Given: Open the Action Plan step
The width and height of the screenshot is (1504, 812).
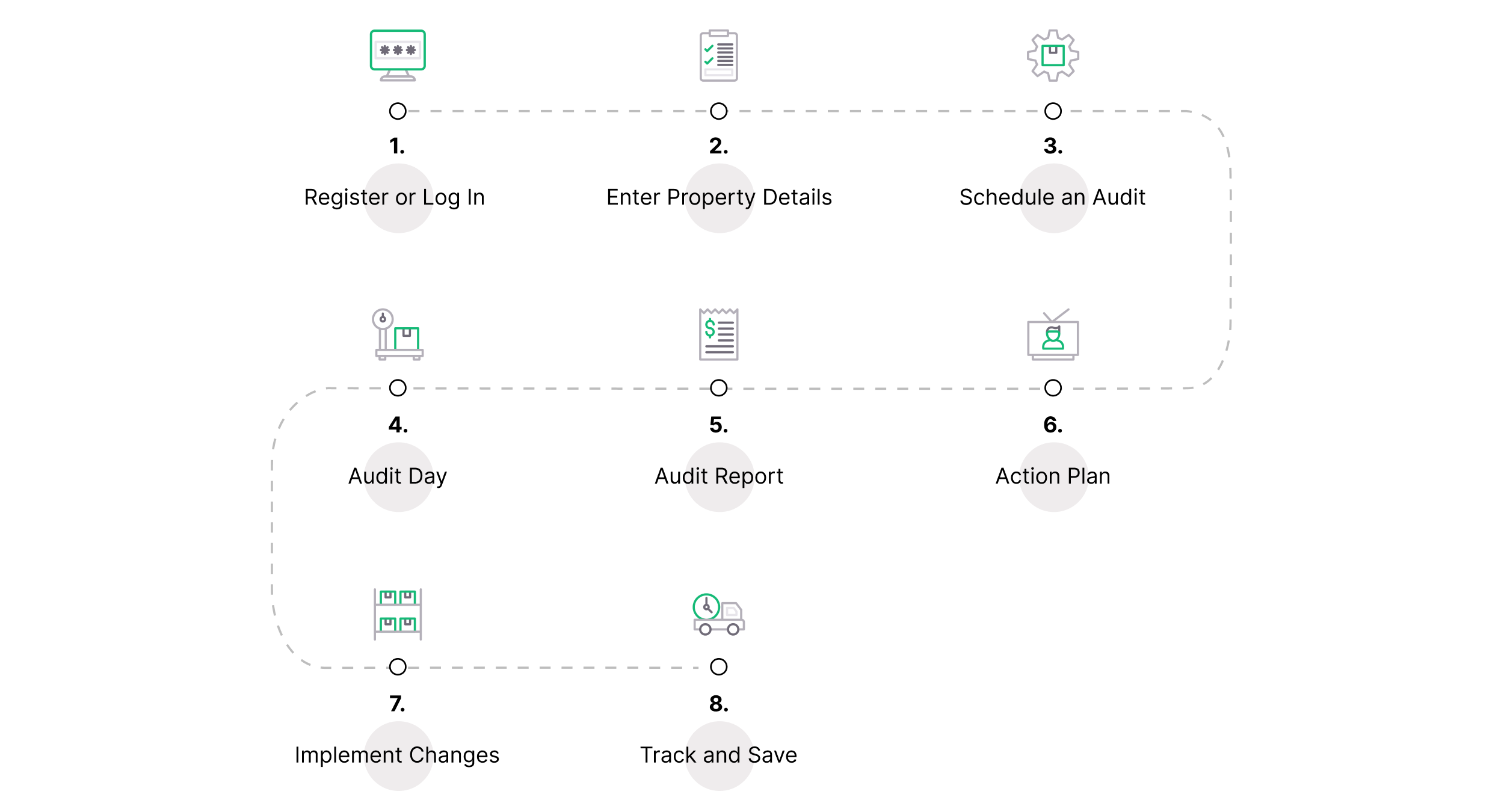Looking at the screenshot, I should pos(1053,476).
